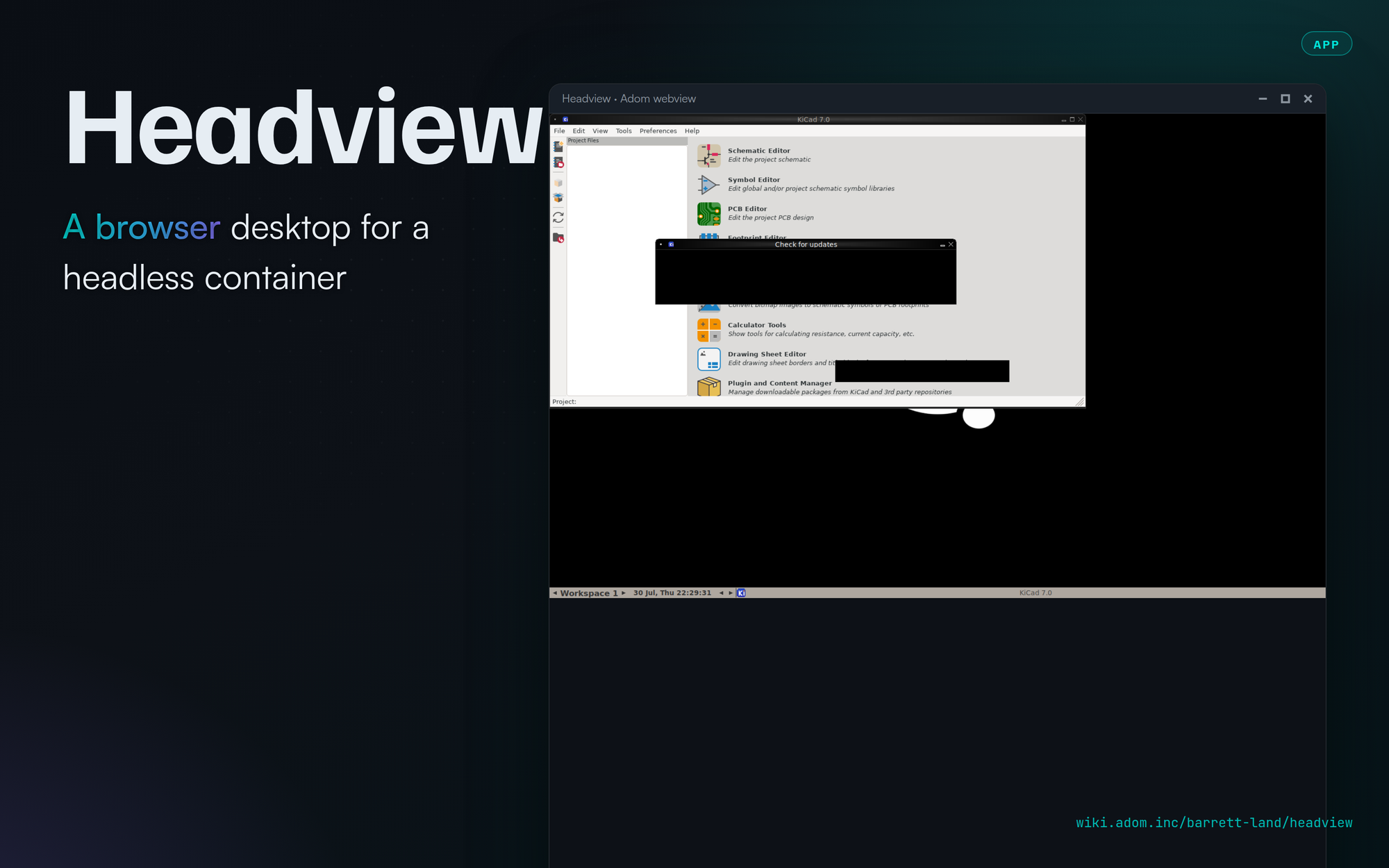
Task: Click the 'Headview · Adom webview' window title
Action: 629,99
